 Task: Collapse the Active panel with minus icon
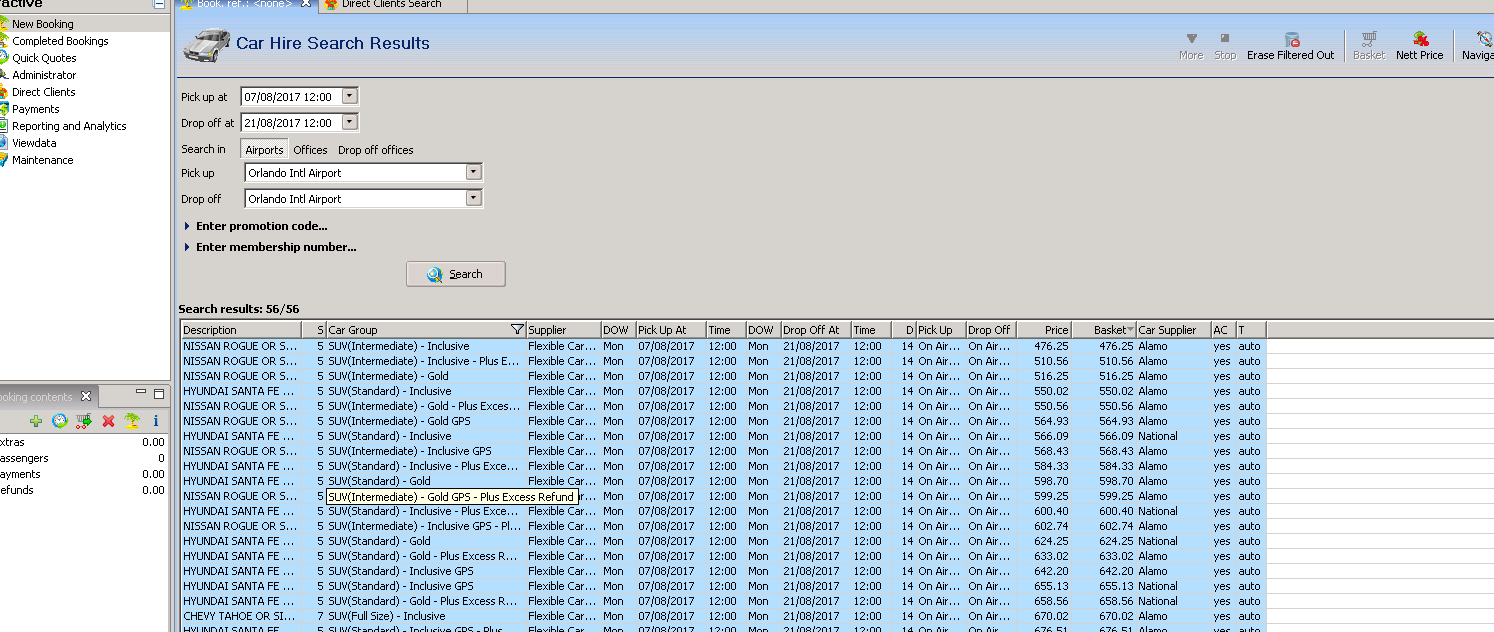159,5
